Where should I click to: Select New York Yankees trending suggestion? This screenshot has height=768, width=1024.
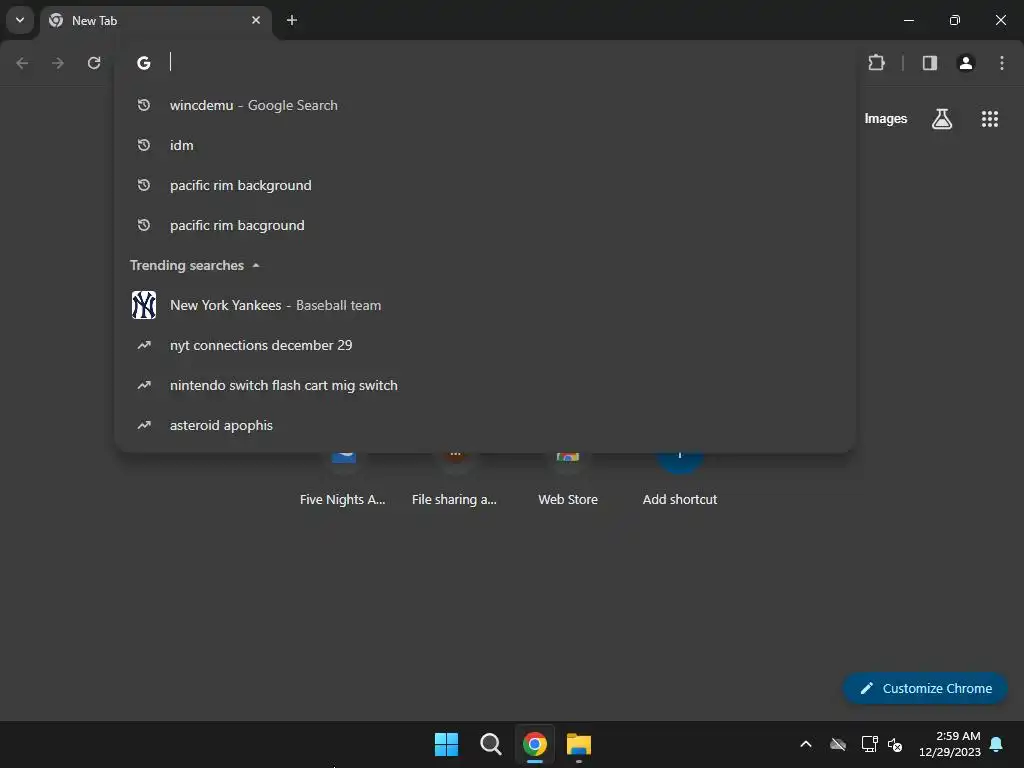(485, 305)
